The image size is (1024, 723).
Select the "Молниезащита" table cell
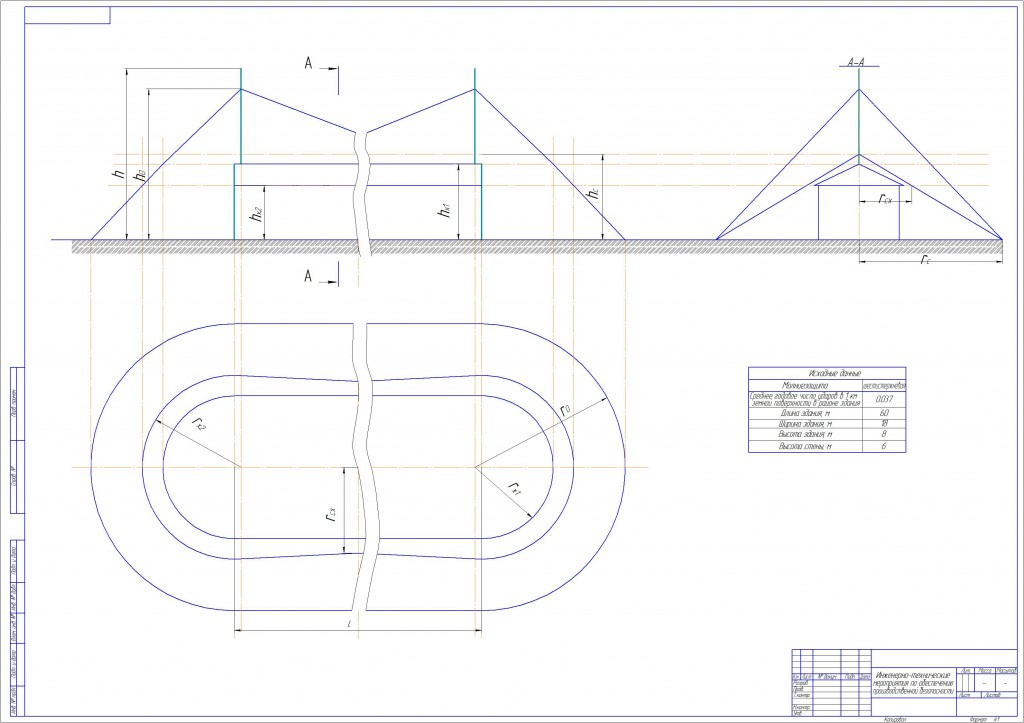(805, 386)
